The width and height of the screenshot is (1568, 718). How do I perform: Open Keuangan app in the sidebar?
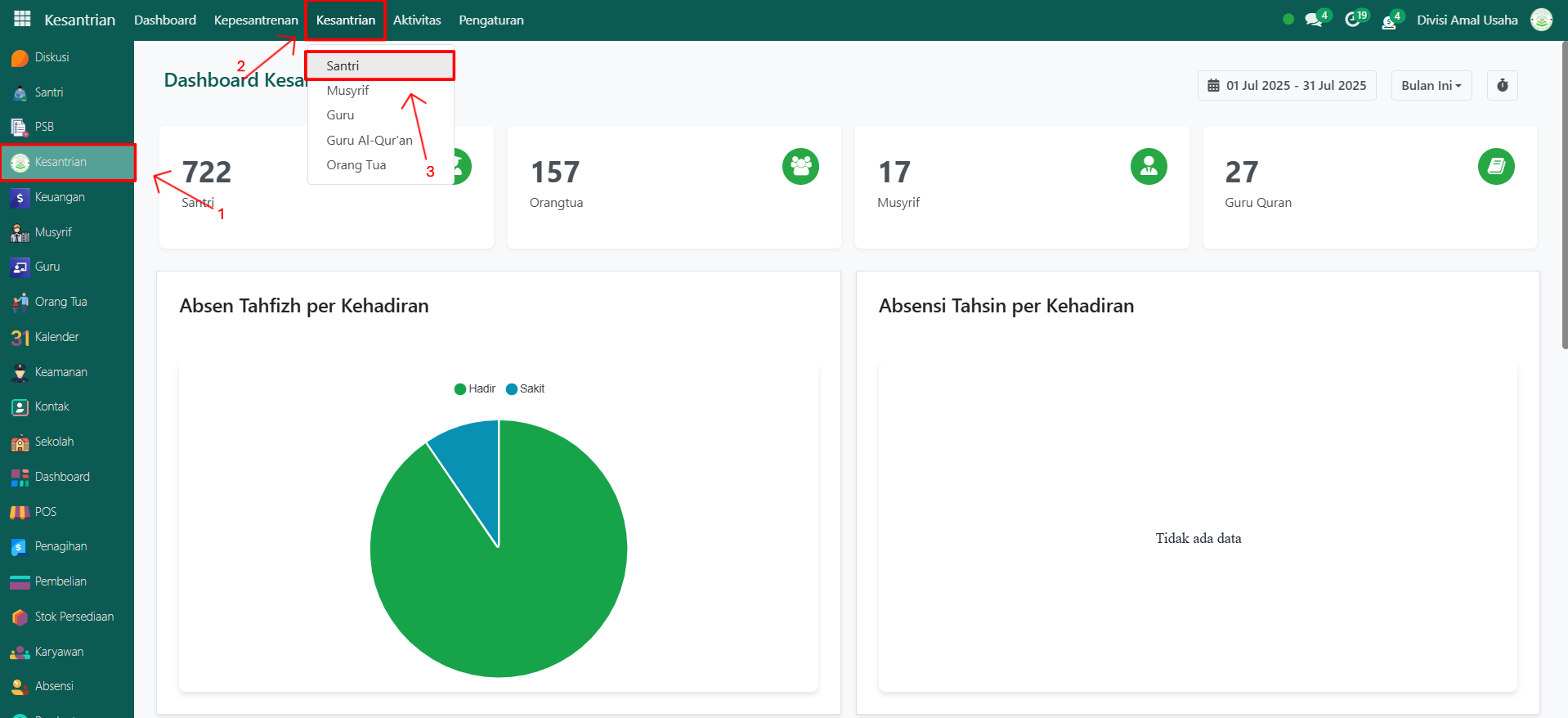coord(59,197)
